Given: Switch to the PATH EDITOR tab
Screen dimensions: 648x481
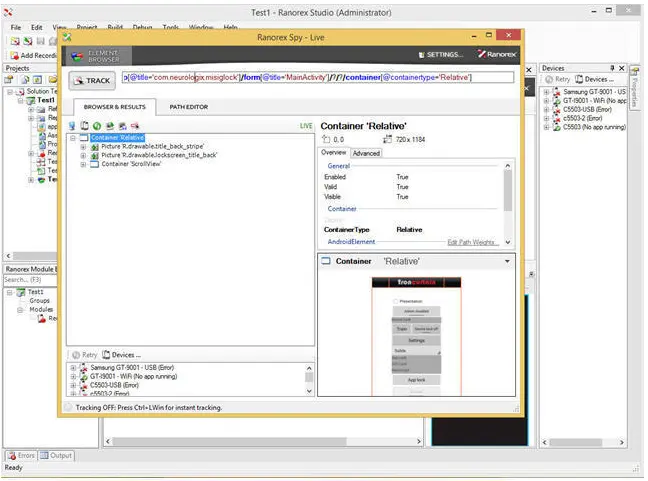Looking at the screenshot, I should pos(188,107).
